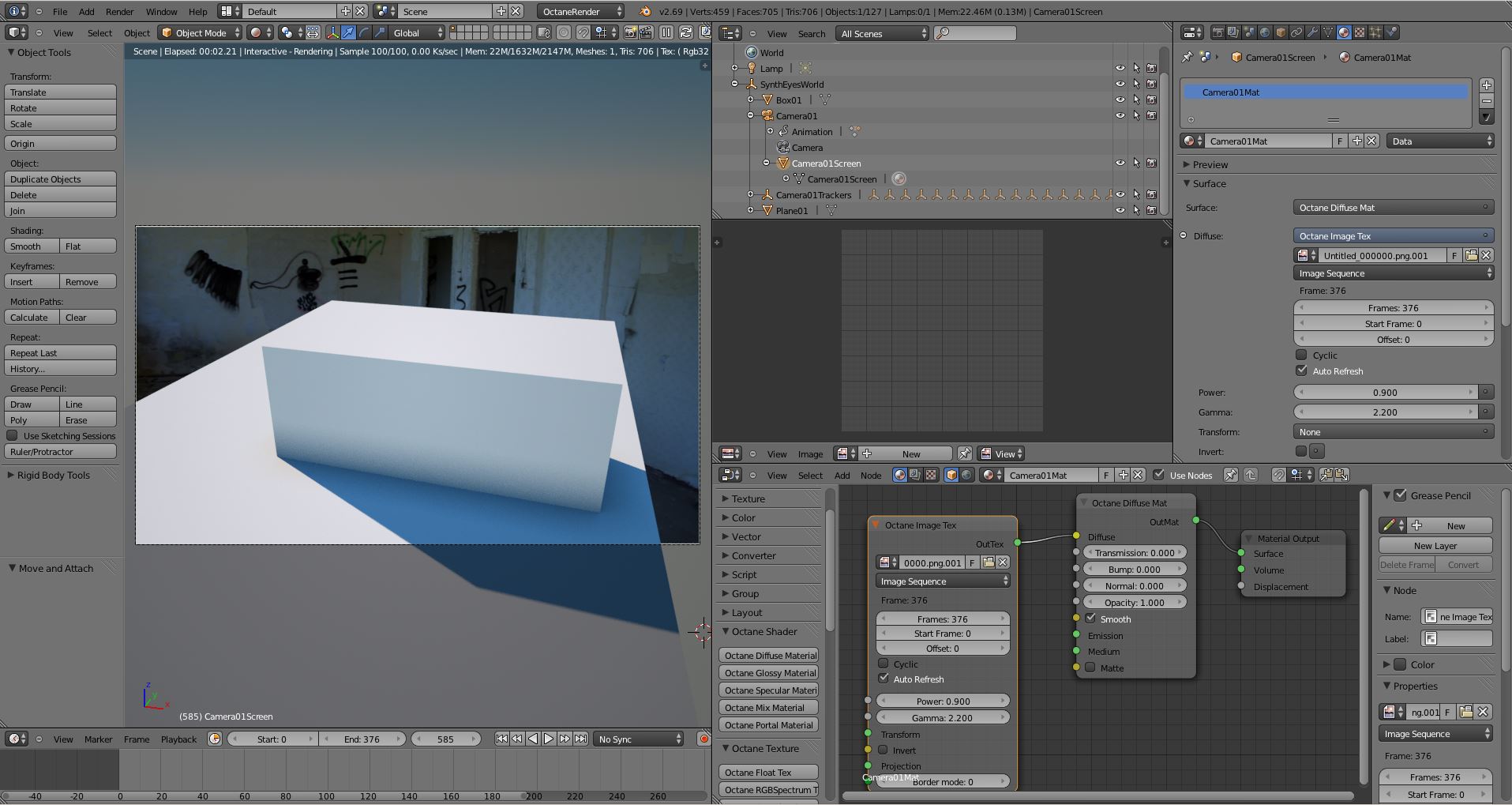
Task: Toggle 3D manipulator axes icon
Action: (332, 32)
